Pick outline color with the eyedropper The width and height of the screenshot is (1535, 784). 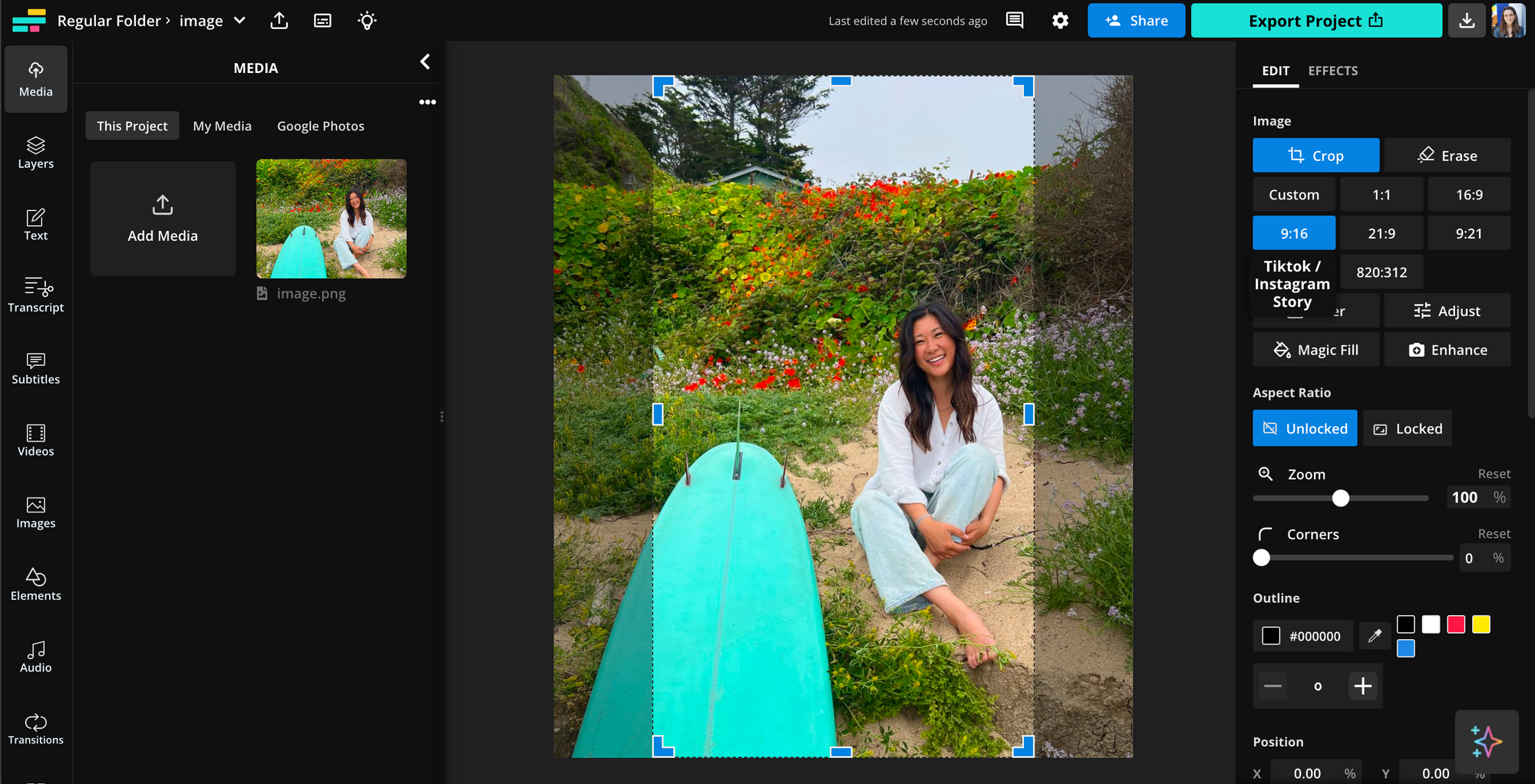coord(1375,636)
